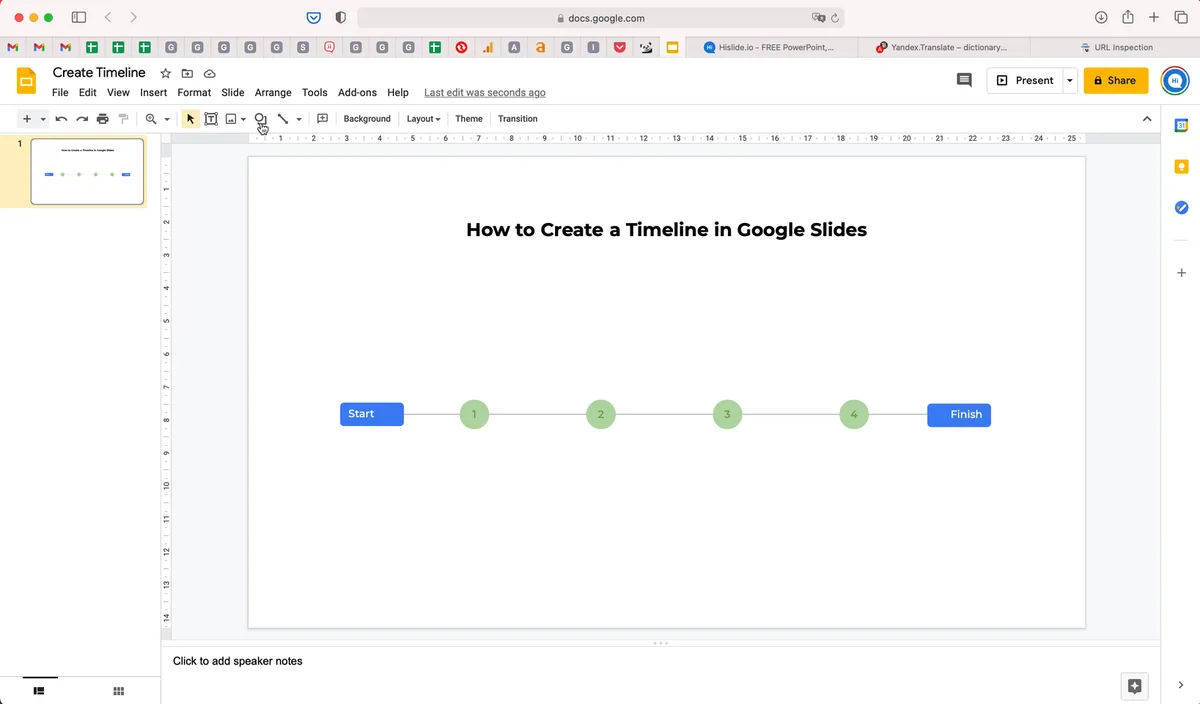Open the Theme panel
This screenshot has width=1200, height=704.
click(469, 119)
